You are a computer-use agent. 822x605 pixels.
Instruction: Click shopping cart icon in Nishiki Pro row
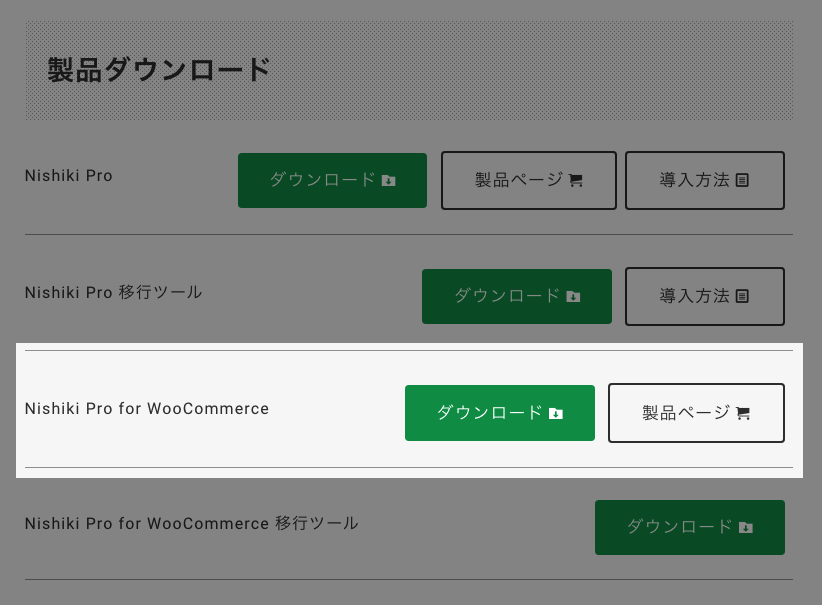coord(576,181)
